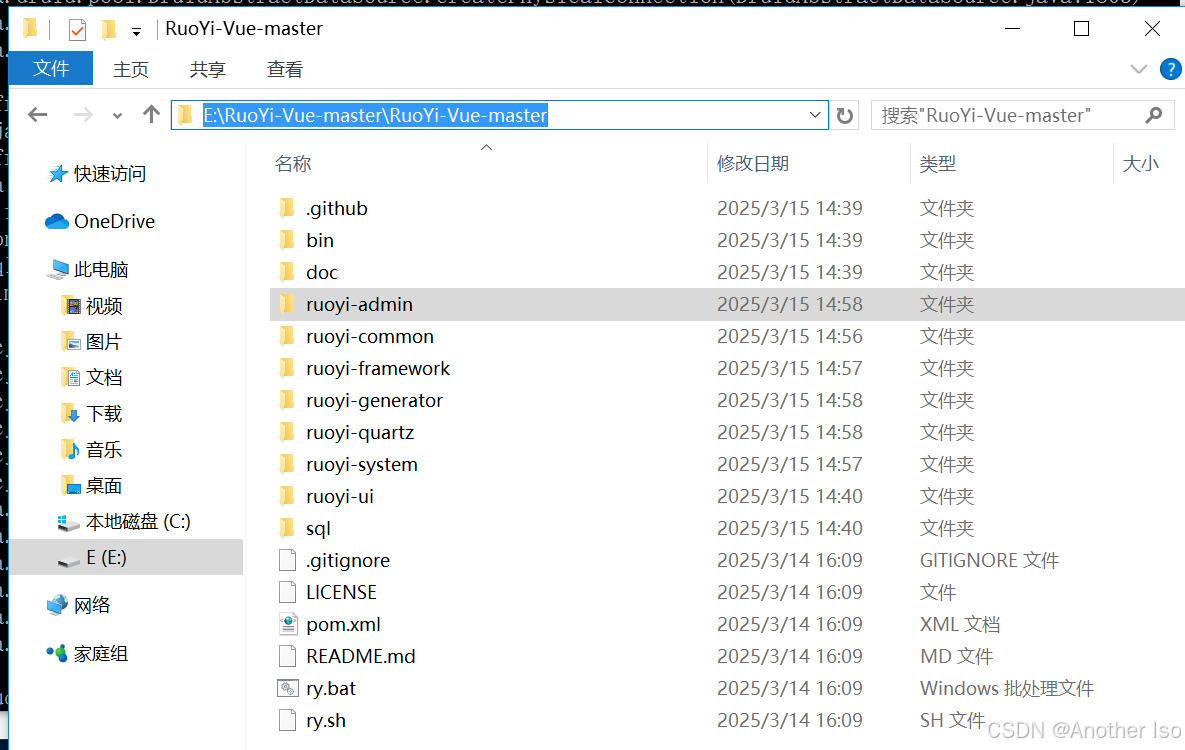
Task: Click the LICENSE file icon
Action: [x=287, y=592]
